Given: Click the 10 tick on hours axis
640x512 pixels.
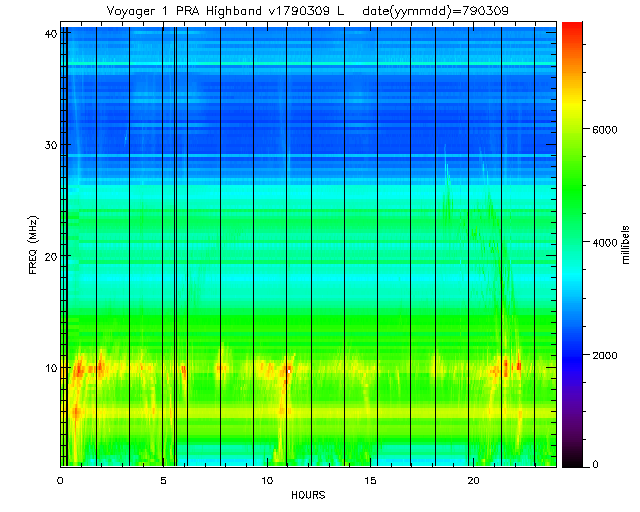Looking at the screenshot, I should coord(266,480).
